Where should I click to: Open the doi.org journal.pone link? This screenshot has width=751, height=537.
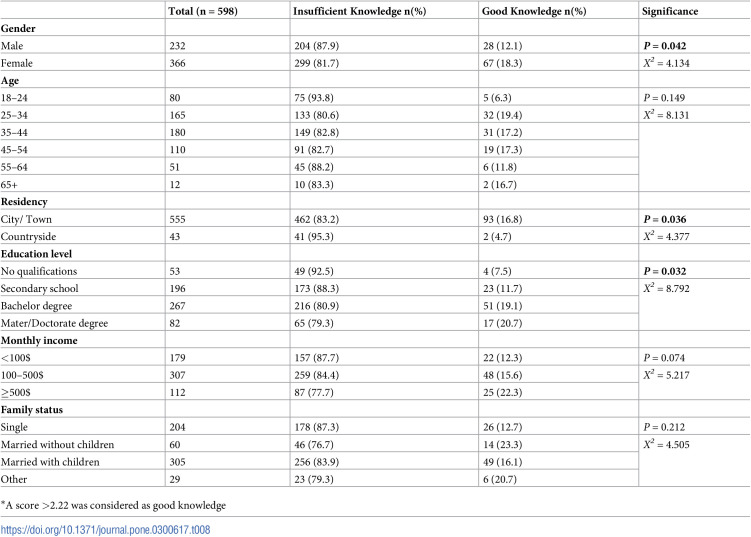[105, 530]
